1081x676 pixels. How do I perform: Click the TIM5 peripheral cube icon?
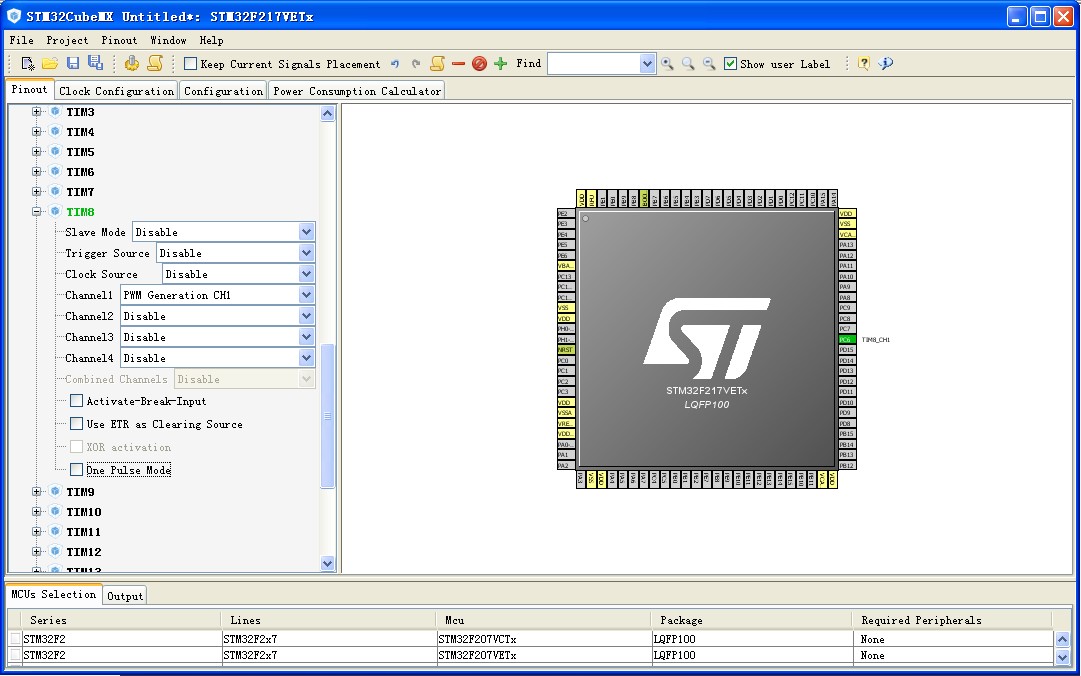point(56,151)
